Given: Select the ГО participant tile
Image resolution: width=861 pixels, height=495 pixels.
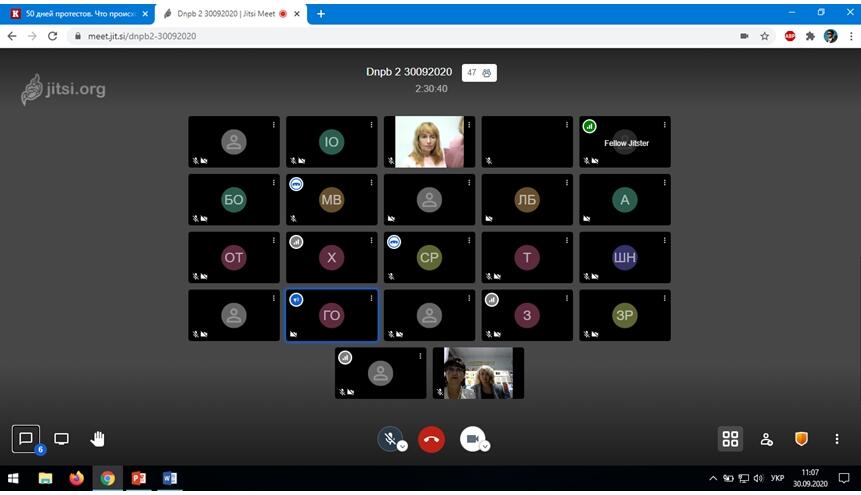Looking at the screenshot, I should click(331, 315).
